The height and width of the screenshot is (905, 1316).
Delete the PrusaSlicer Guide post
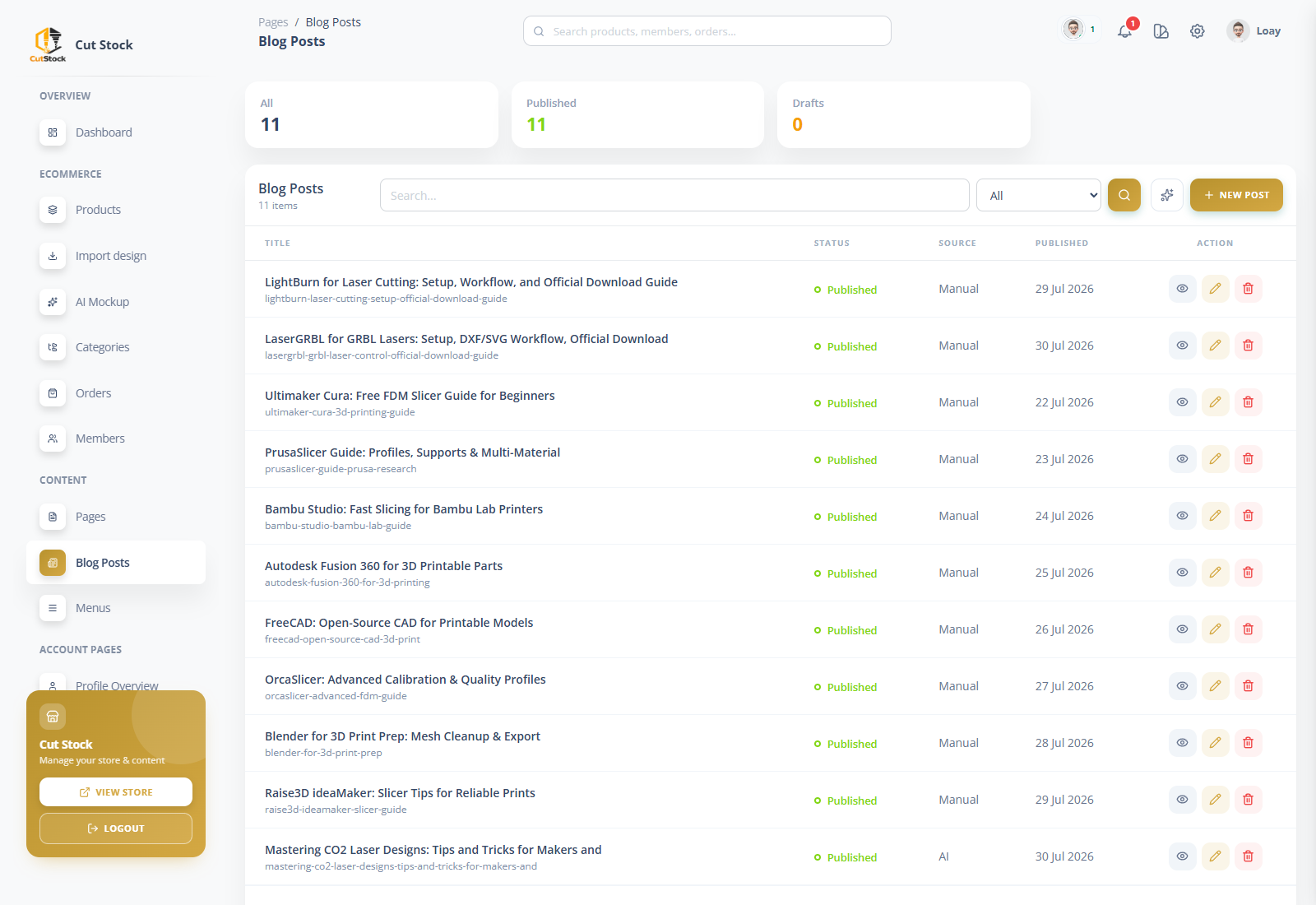(1249, 459)
